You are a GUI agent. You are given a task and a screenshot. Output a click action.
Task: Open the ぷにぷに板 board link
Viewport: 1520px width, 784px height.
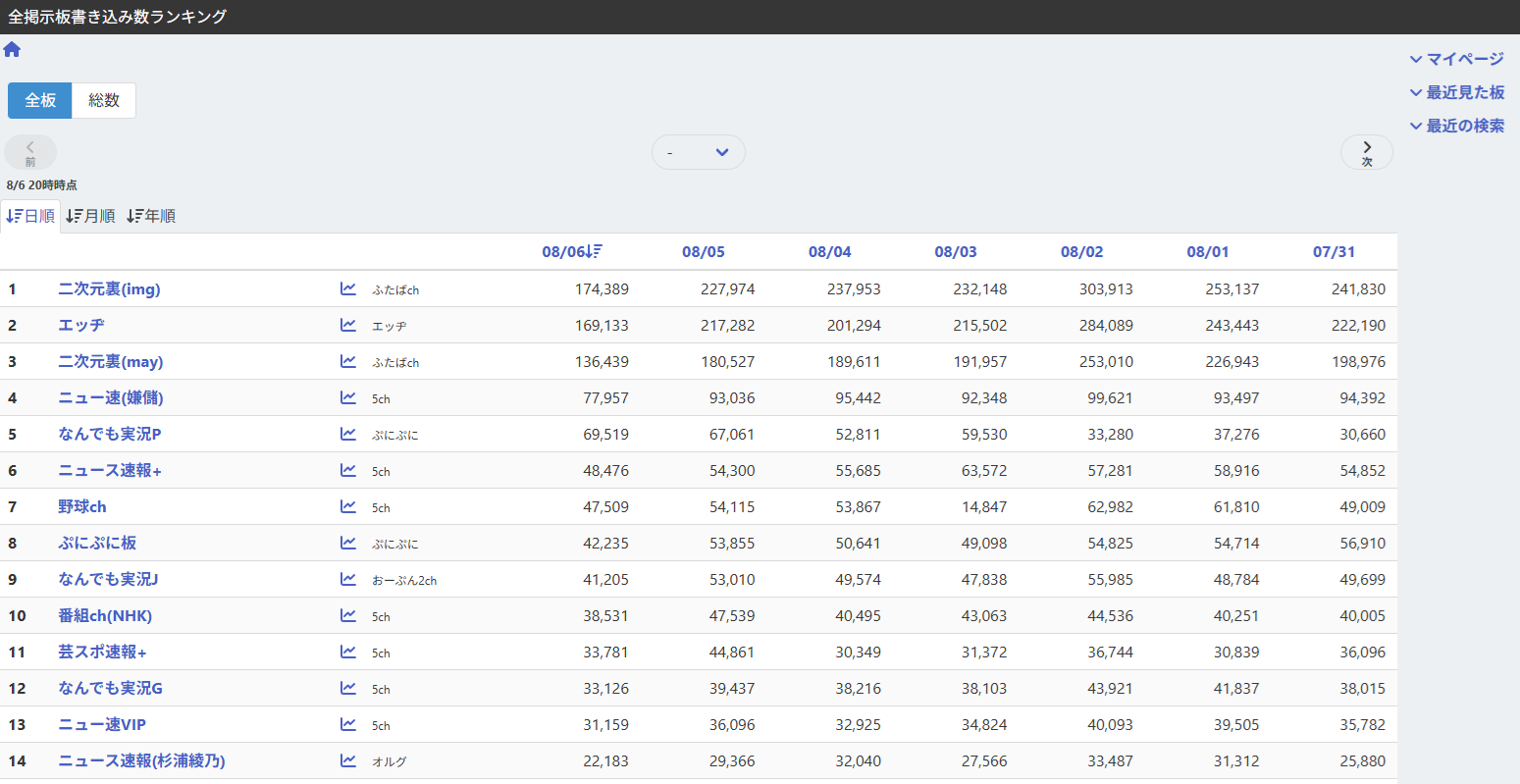pyautogui.click(x=97, y=544)
